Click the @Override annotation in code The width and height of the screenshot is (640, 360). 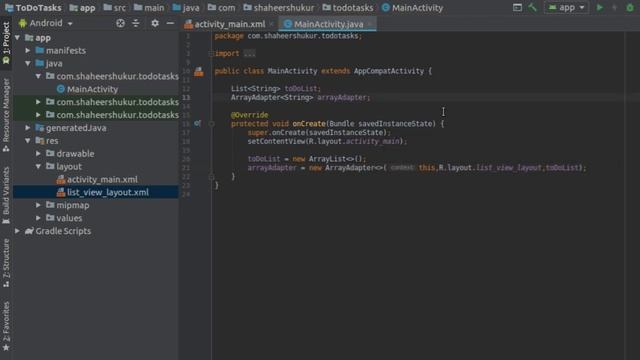pos(249,115)
